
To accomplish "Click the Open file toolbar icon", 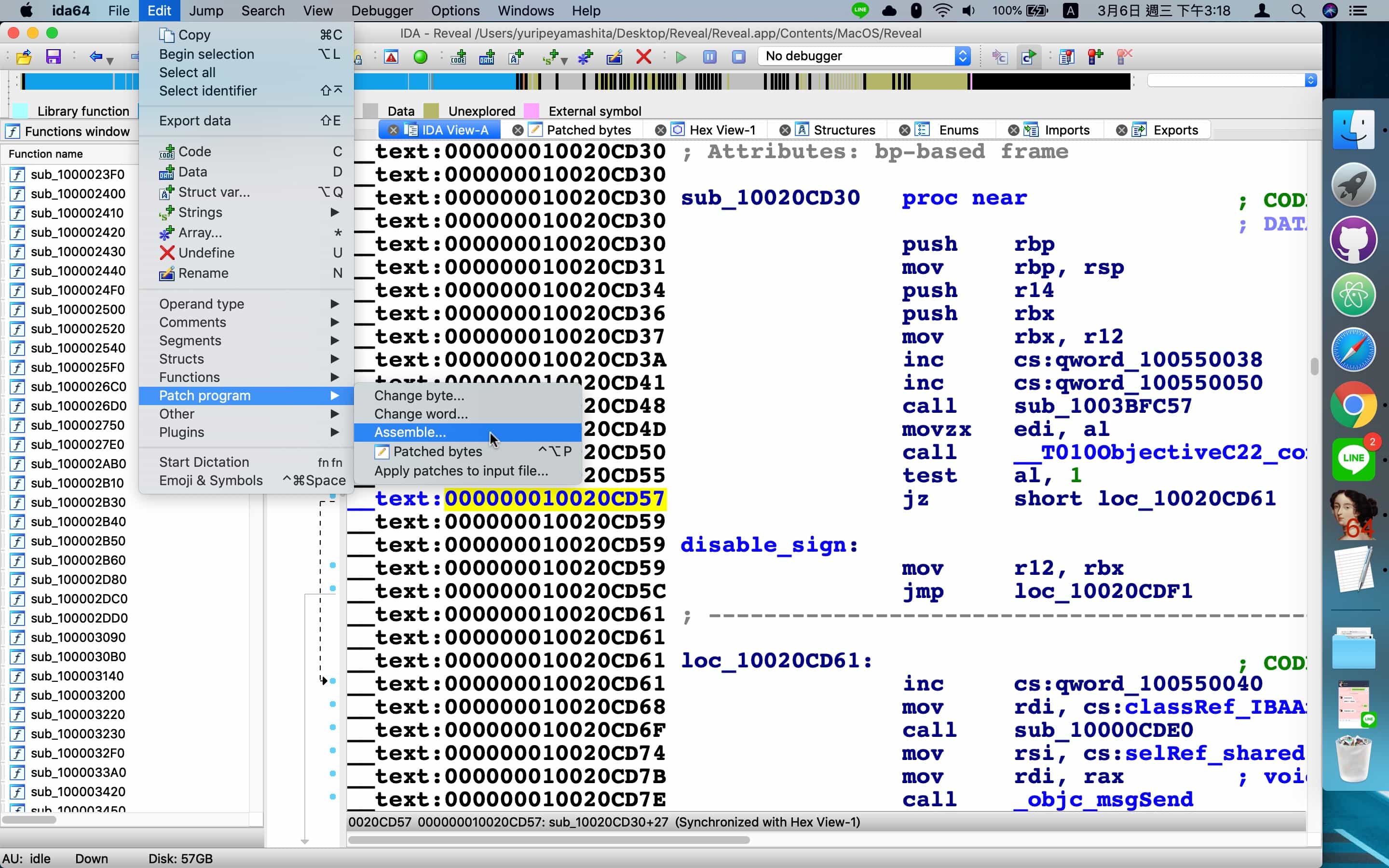I will click(24, 56).
